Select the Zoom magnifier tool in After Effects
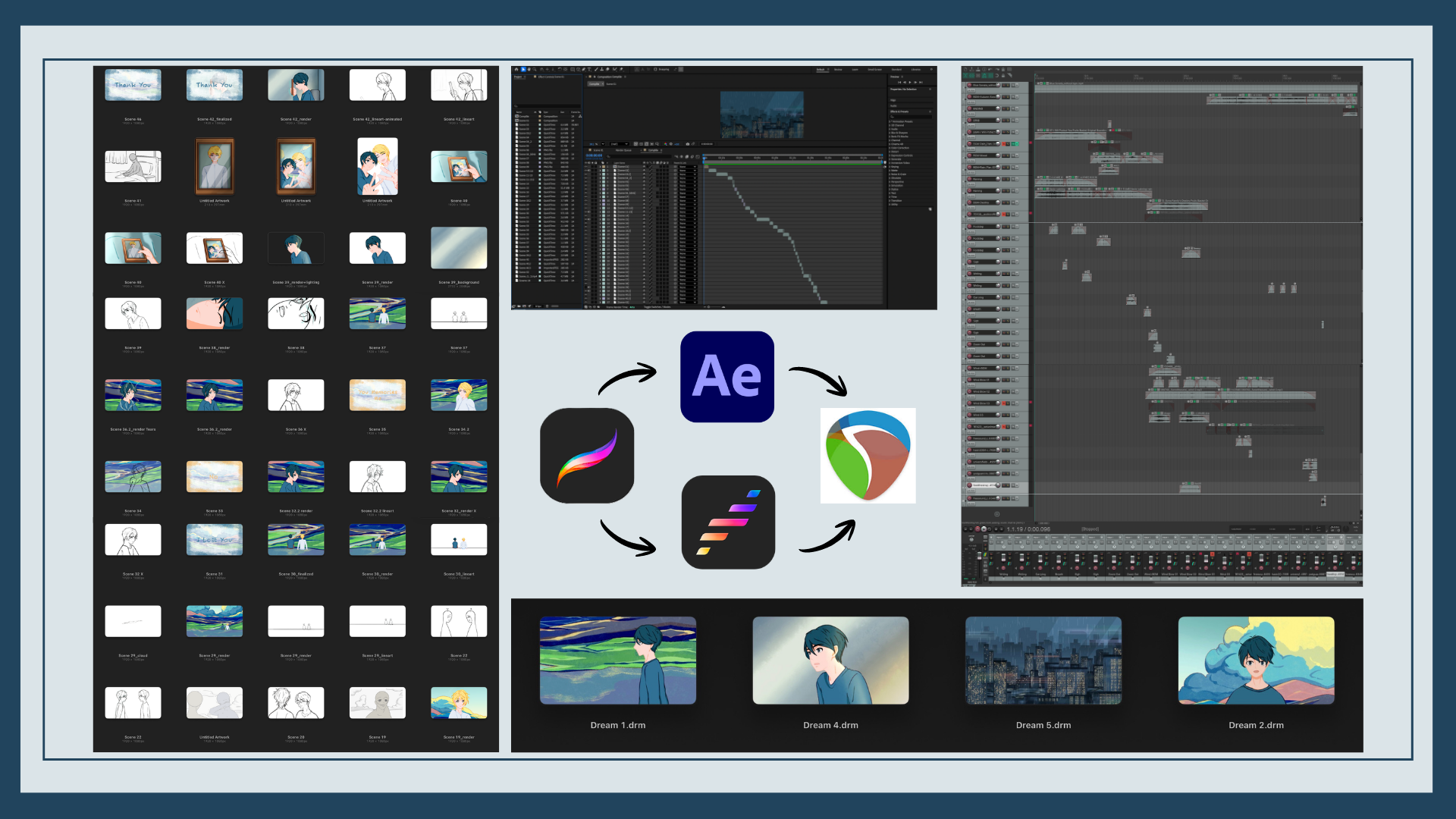This screenshot has width=1456, height=819. pyautogui.click(x=535, y=69)
